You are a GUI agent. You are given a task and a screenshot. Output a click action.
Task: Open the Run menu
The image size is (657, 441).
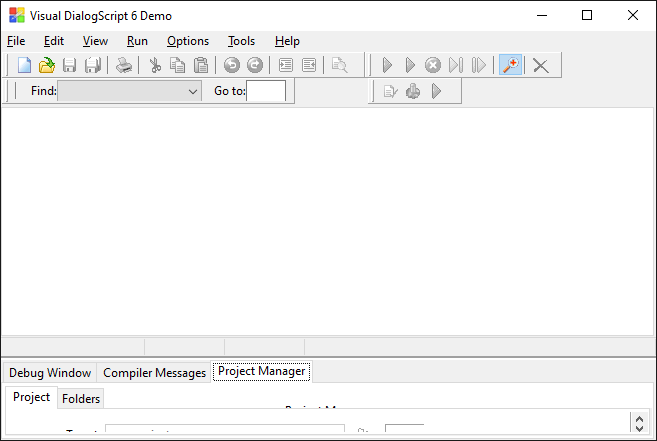point(137,41)
